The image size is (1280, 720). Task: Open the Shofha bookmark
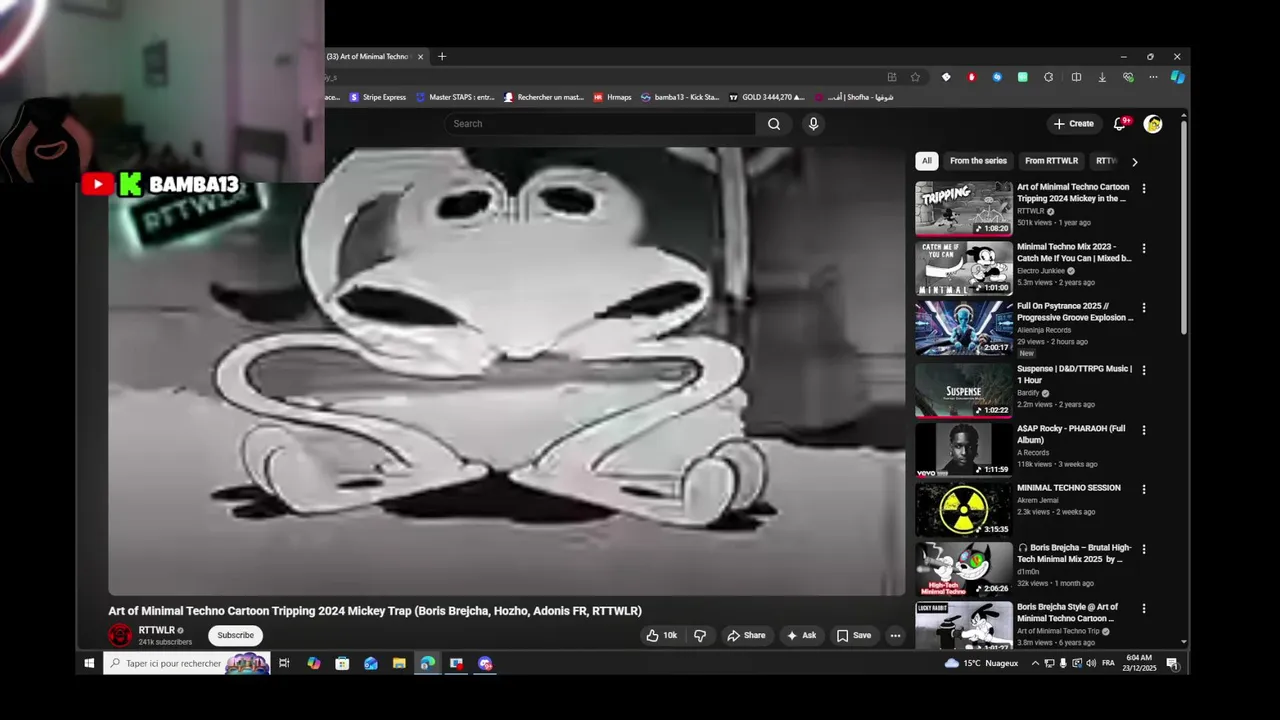[854, 97]
